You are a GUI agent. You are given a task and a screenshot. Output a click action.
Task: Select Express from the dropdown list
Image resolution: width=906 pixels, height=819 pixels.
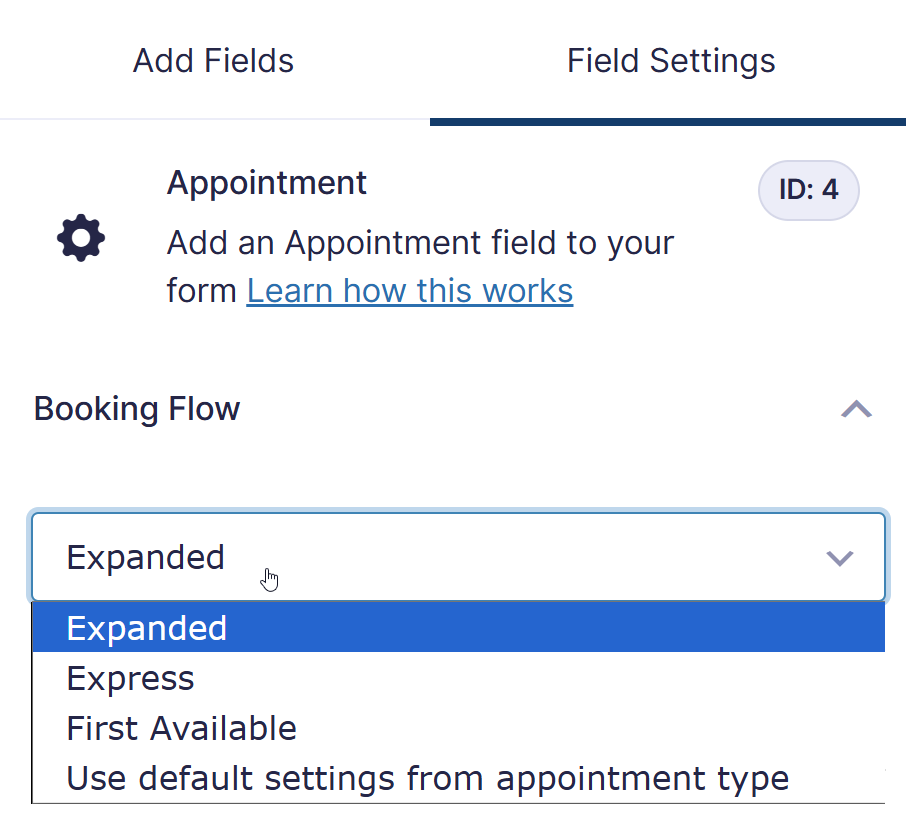[x=130, y=678]
